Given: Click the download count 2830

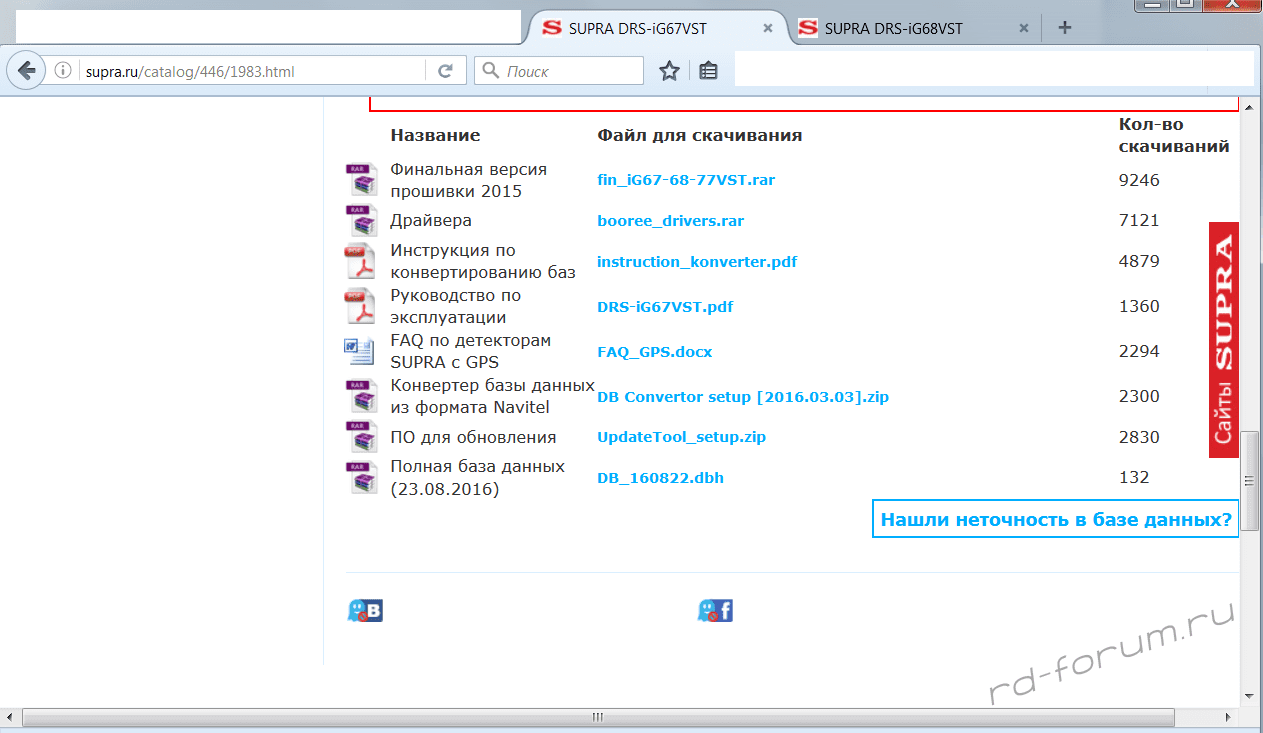Looking at the screenshot, I should click(1139, 437).
